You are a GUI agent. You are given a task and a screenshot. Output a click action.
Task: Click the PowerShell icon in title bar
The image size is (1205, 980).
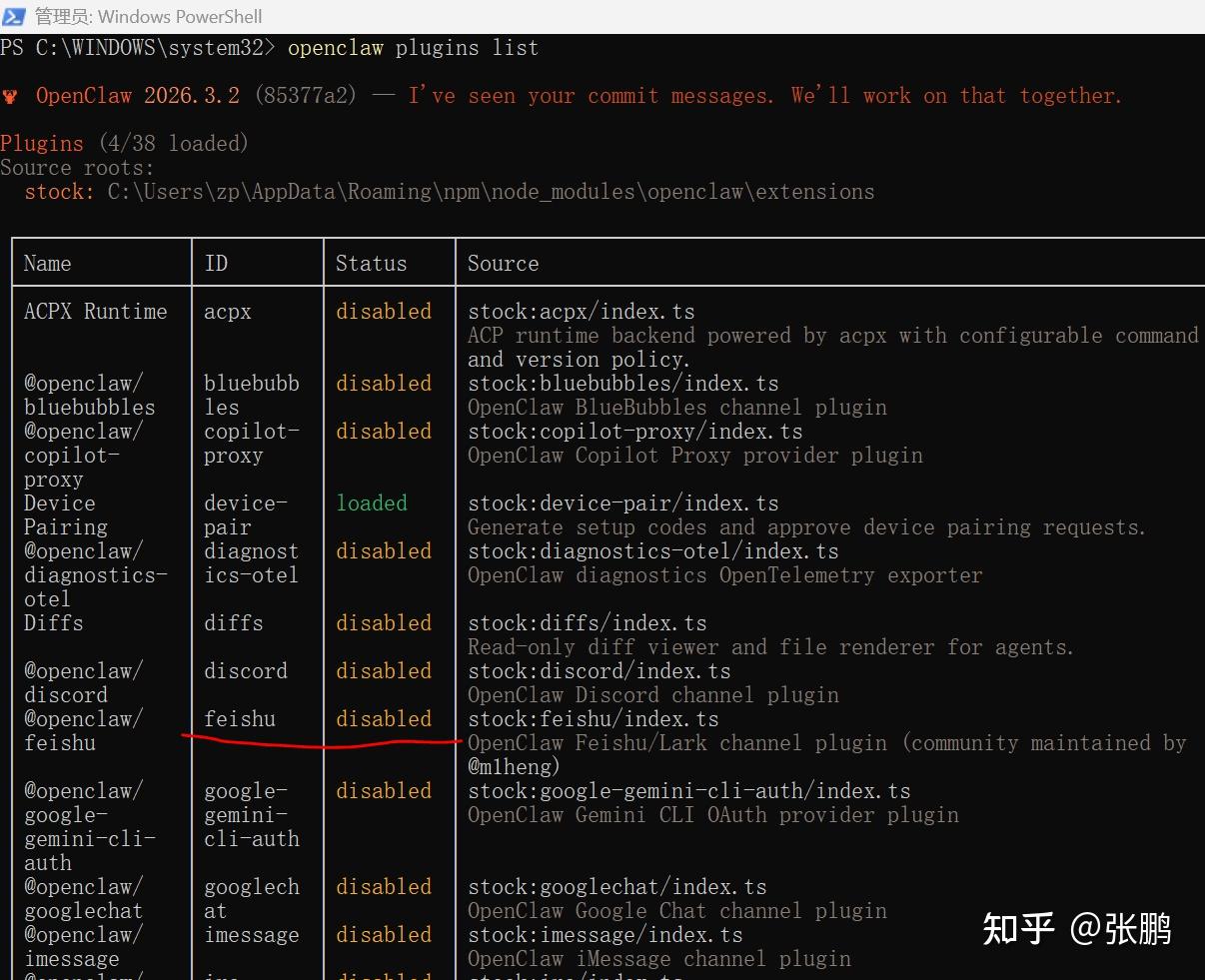click(13, 15)
